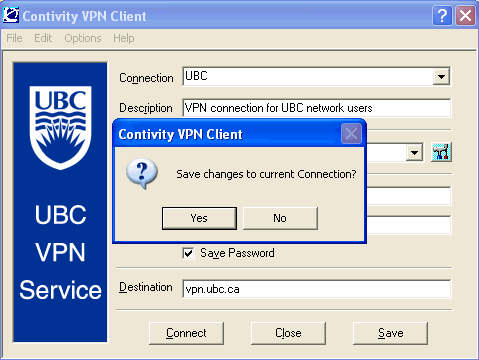Close the Save changes dialog

(351, 134)
